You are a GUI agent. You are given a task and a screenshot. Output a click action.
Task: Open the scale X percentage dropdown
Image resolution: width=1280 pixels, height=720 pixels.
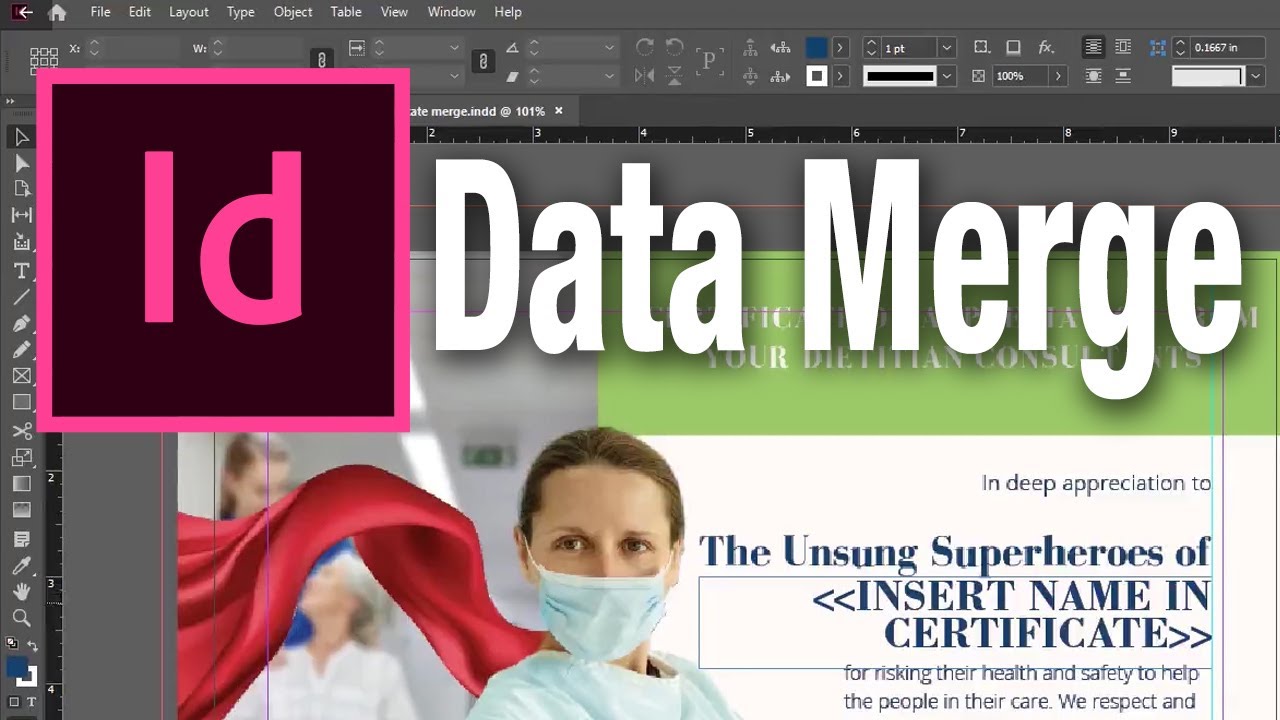[455, 47]
